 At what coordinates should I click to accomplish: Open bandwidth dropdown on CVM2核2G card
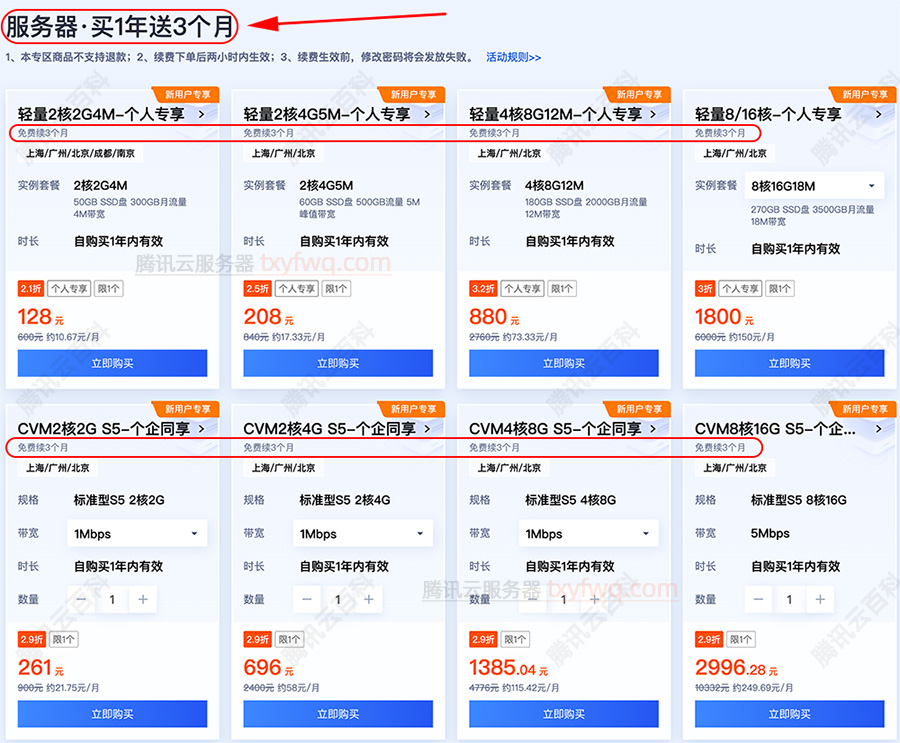click(x=137, y=534)
